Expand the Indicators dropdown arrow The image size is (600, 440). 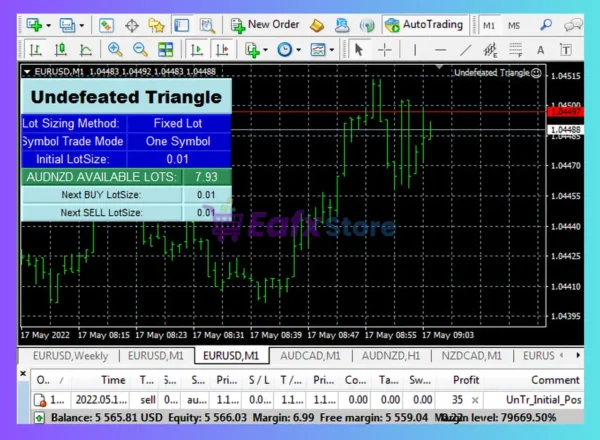coord(265,50)
